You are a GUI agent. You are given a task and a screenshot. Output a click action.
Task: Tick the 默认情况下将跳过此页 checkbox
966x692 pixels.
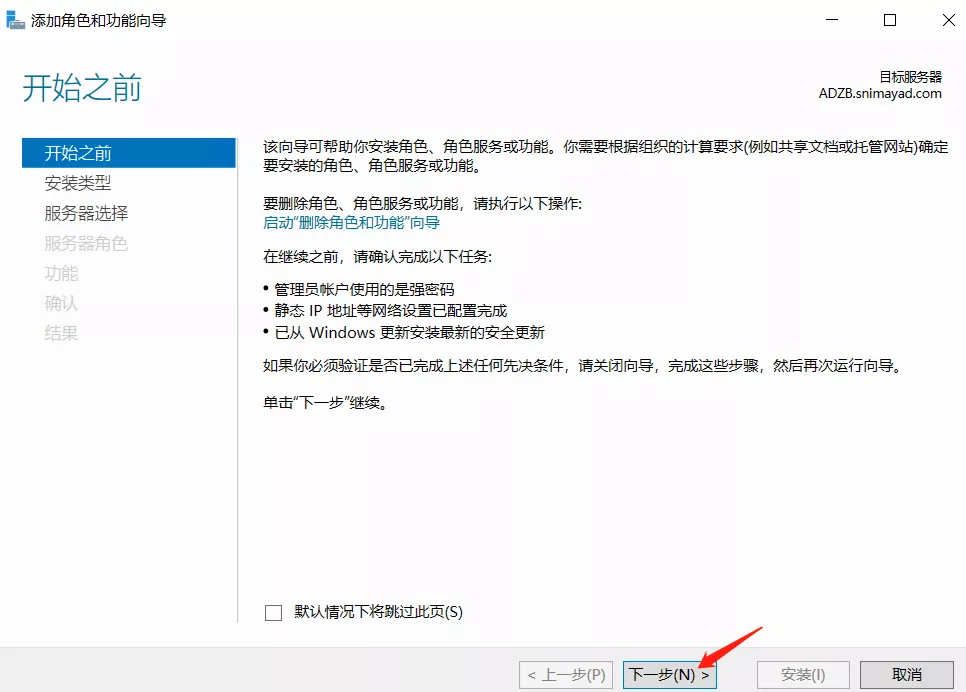point(274,613)
